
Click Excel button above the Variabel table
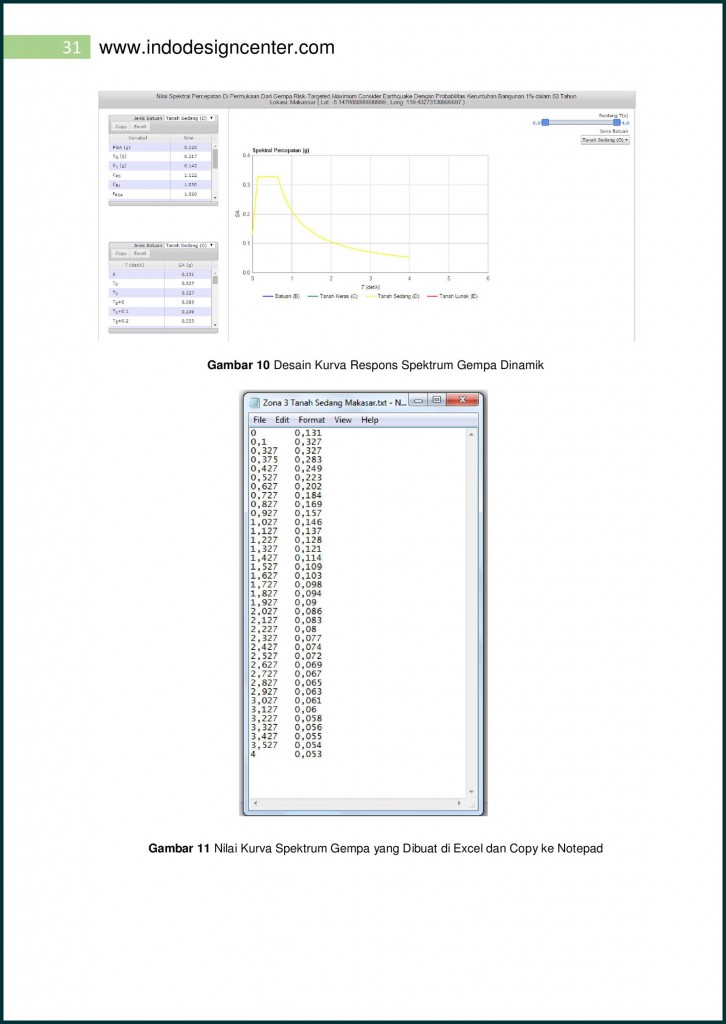pos(140,127)
